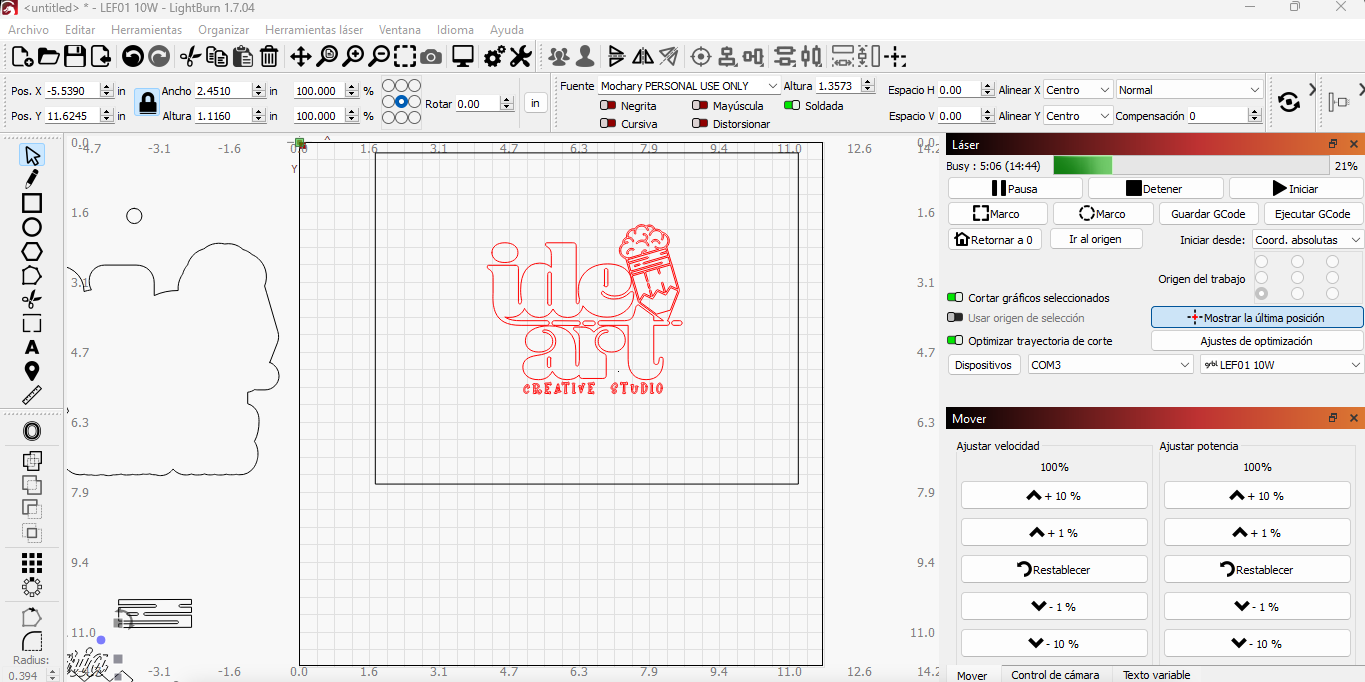Select the Draw Lines pencil tool

(32, 179)
